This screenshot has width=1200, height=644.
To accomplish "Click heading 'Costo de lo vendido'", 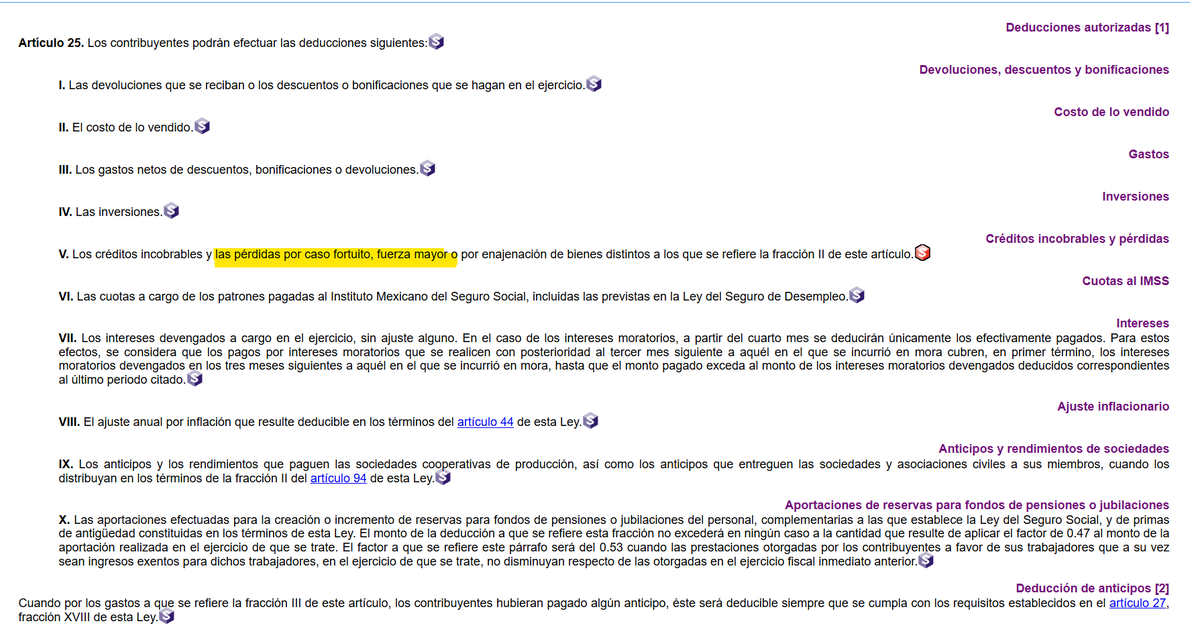I will 1111,112.
